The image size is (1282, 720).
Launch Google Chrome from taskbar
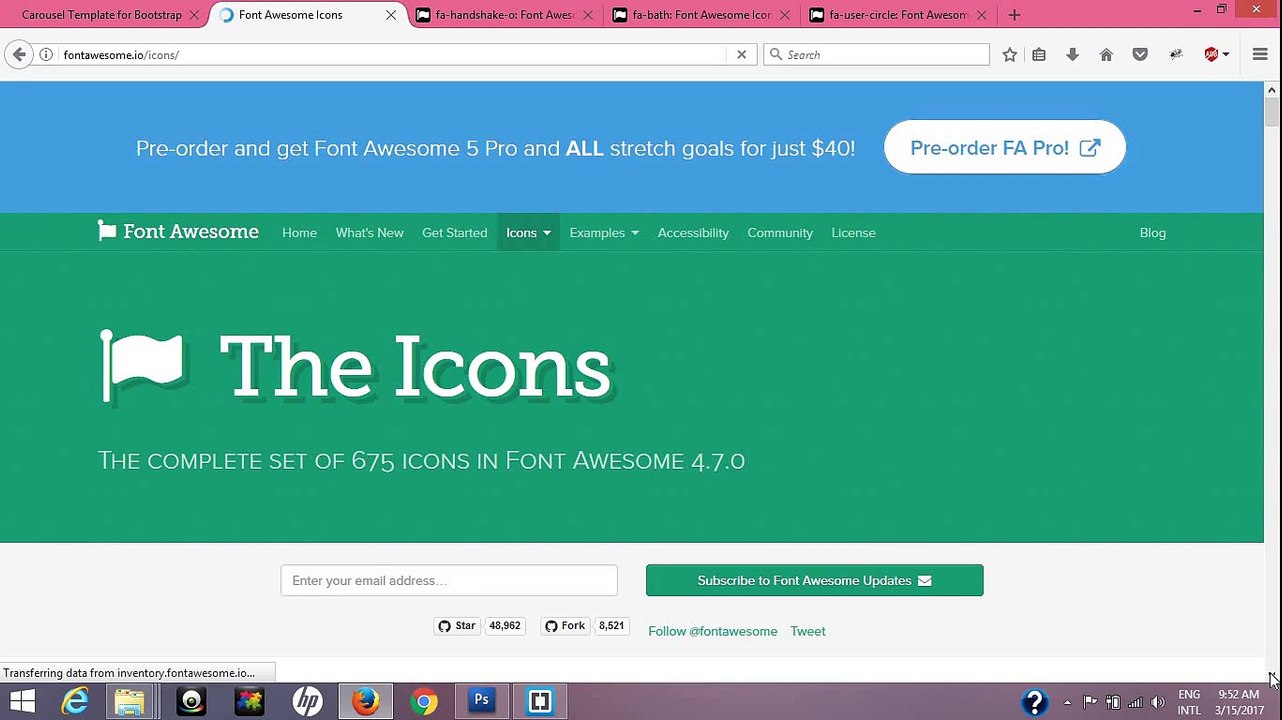424,702
